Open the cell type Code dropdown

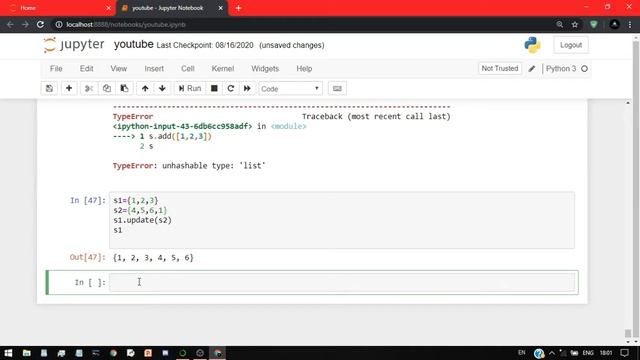coord(290,89)
